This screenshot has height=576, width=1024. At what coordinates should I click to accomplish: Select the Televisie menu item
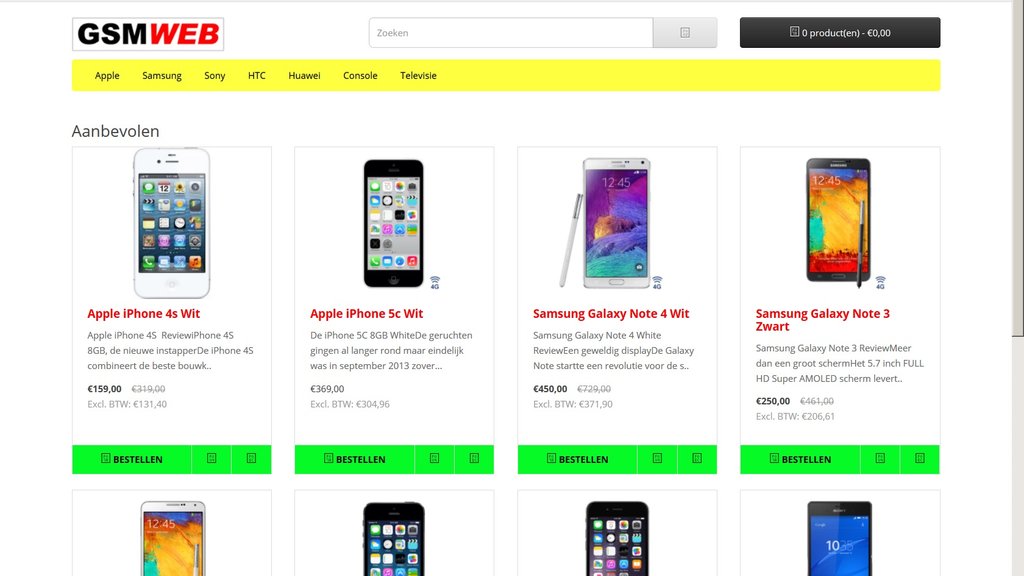click(x=418, y=76)
